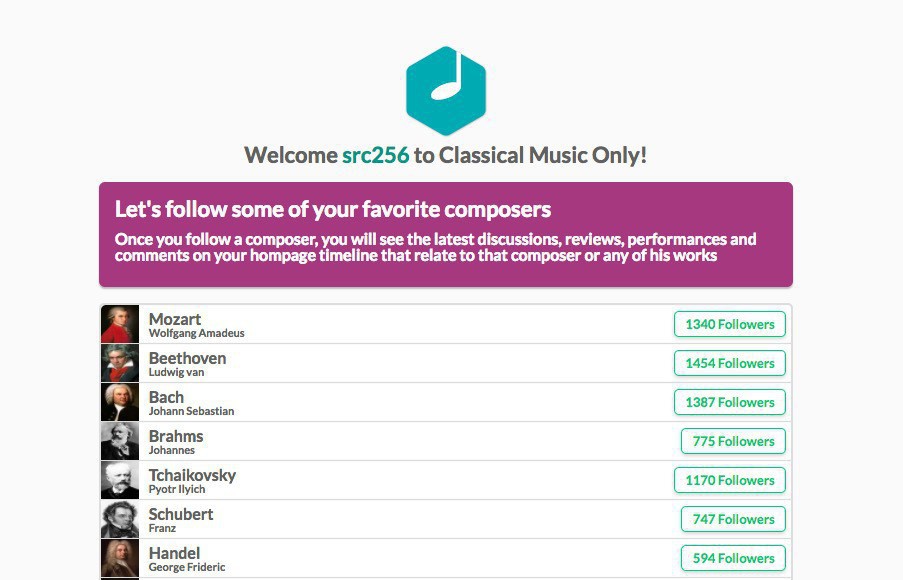Click Handel's portrait thumbnail

pos(120,558)
